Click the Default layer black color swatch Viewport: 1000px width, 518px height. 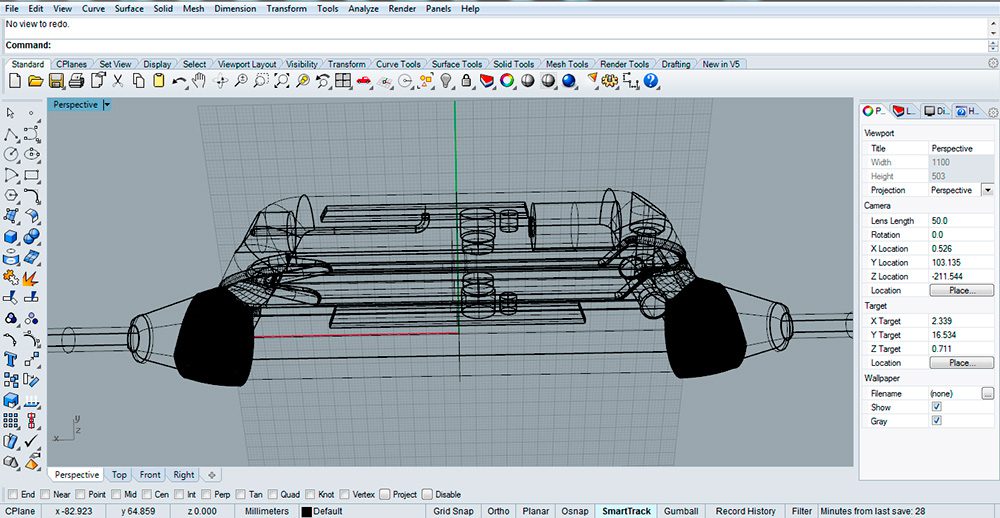click(x=307, y=511)
